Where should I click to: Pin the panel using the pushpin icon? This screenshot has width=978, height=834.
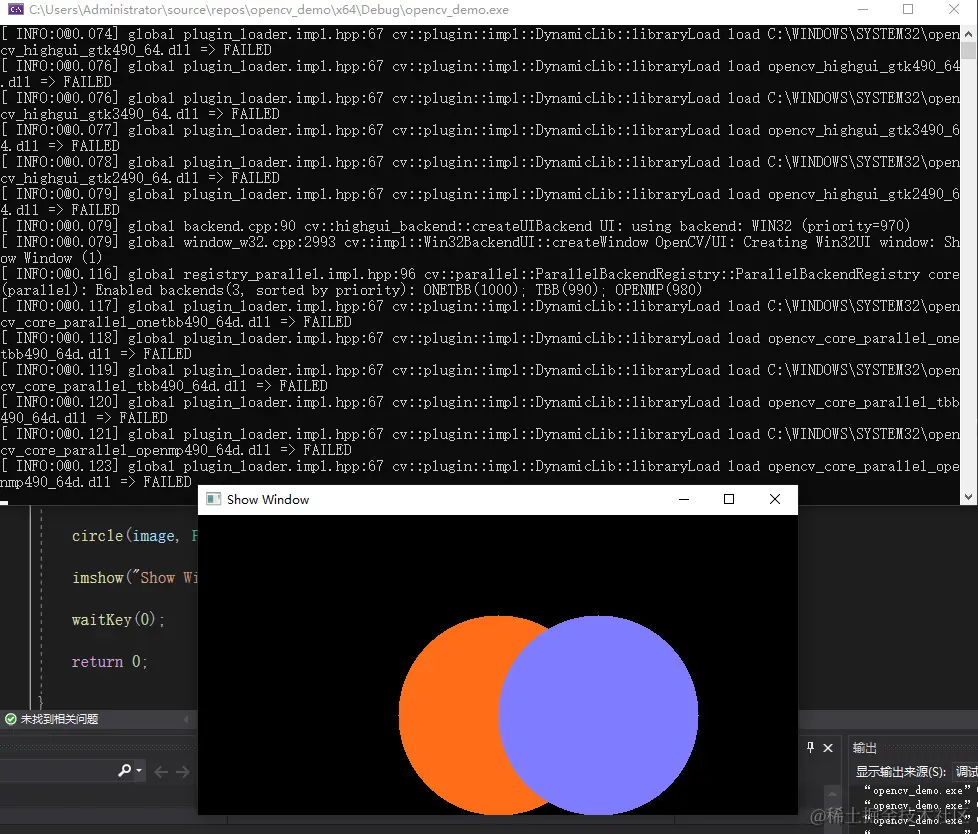(x=810, y=747)
